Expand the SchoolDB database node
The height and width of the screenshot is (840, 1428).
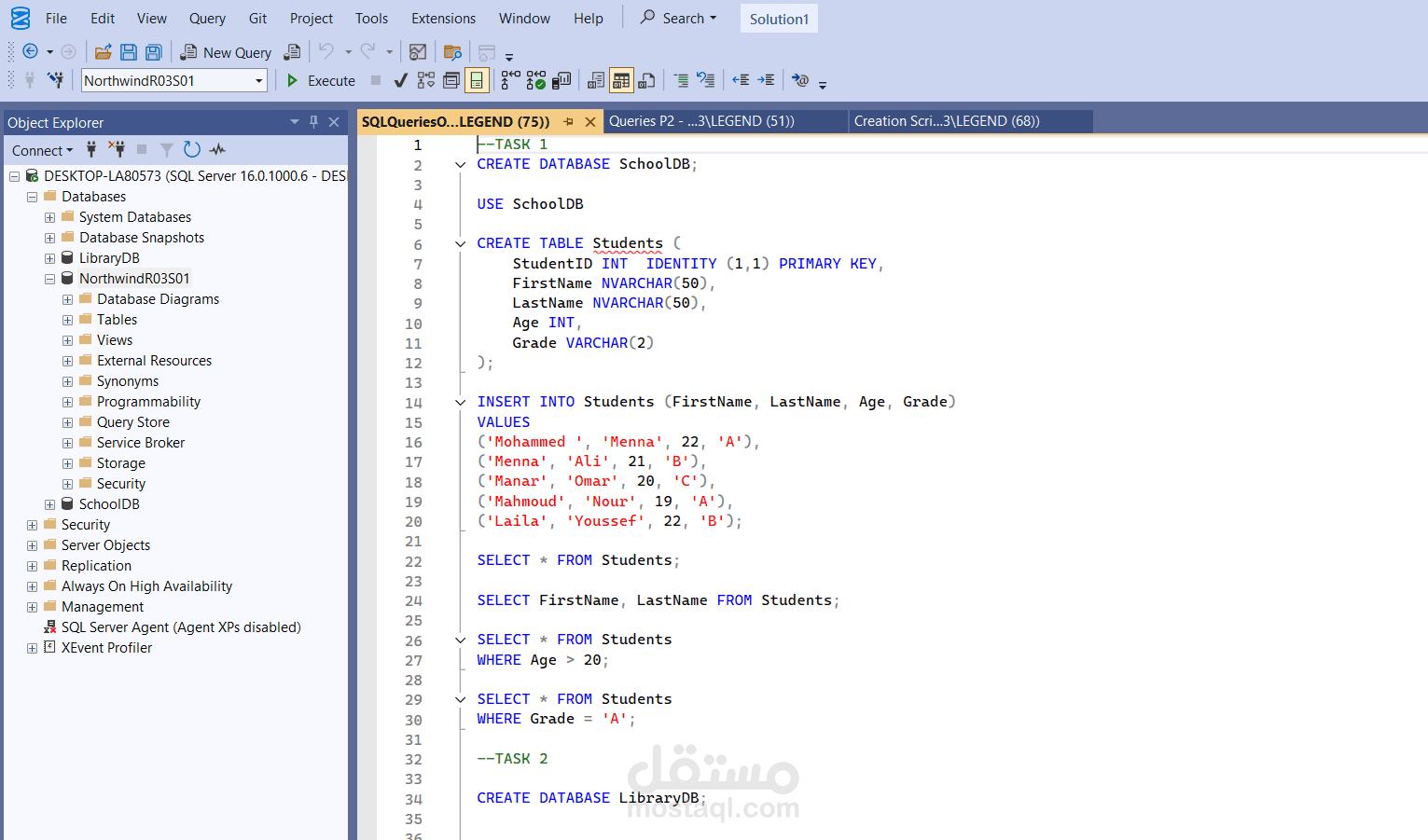click(49, 504)
